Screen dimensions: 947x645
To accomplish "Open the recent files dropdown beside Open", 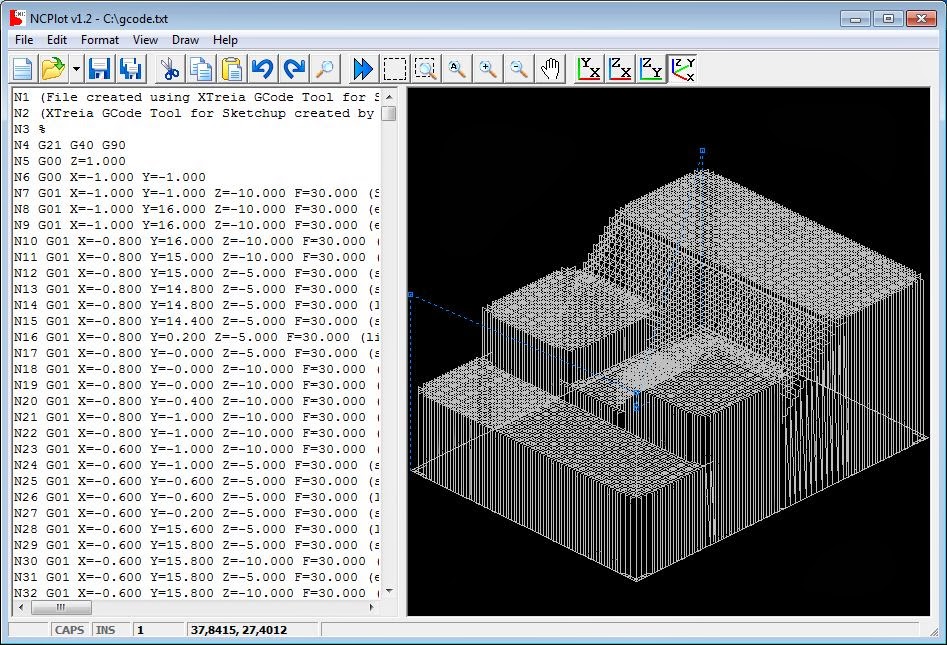I will click(x=76, y=68).
